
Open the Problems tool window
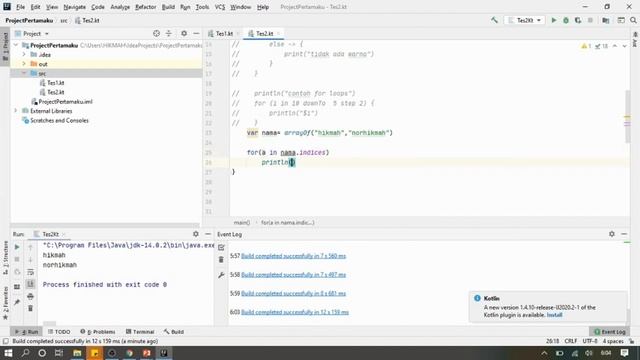click(98, 331)
